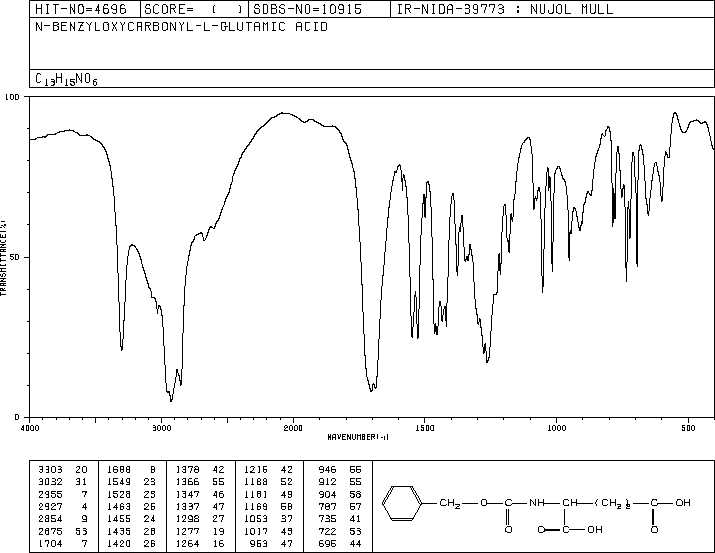The image size is (715, 553).
Task: Click the 50 transmittance axis label
Action: [x=14, y=257]
